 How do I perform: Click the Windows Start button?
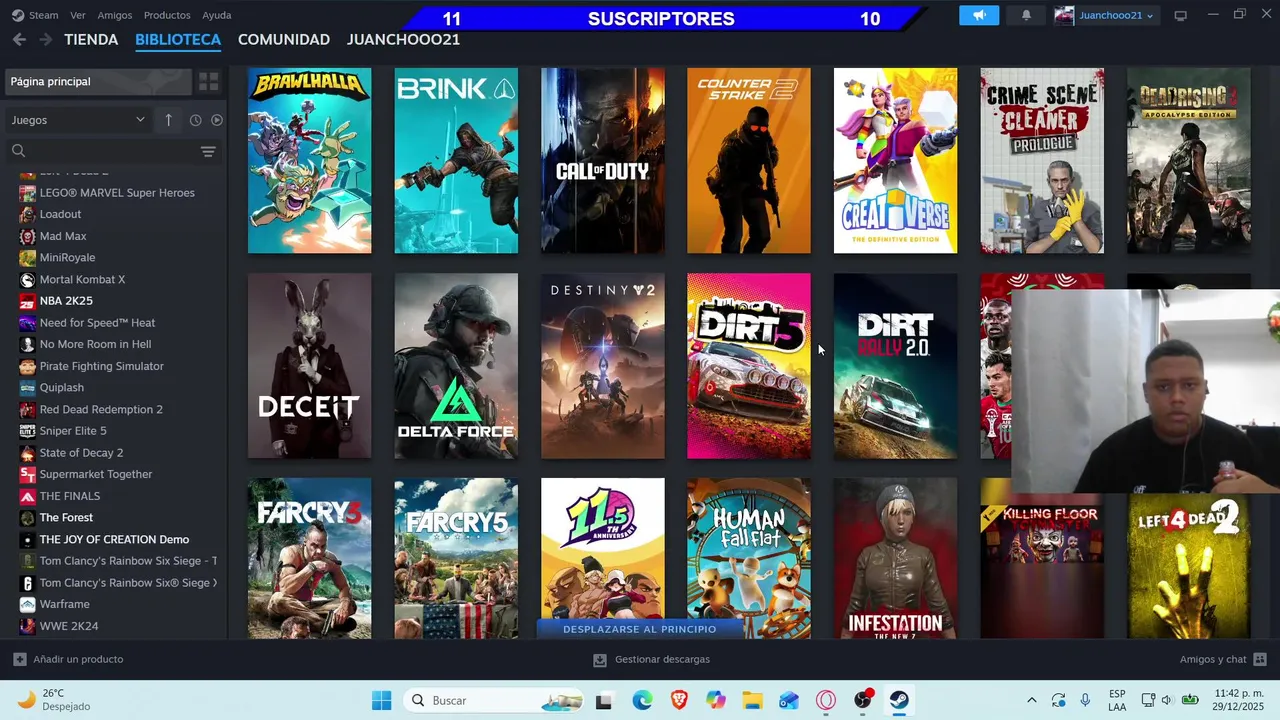tap(382, 700)
